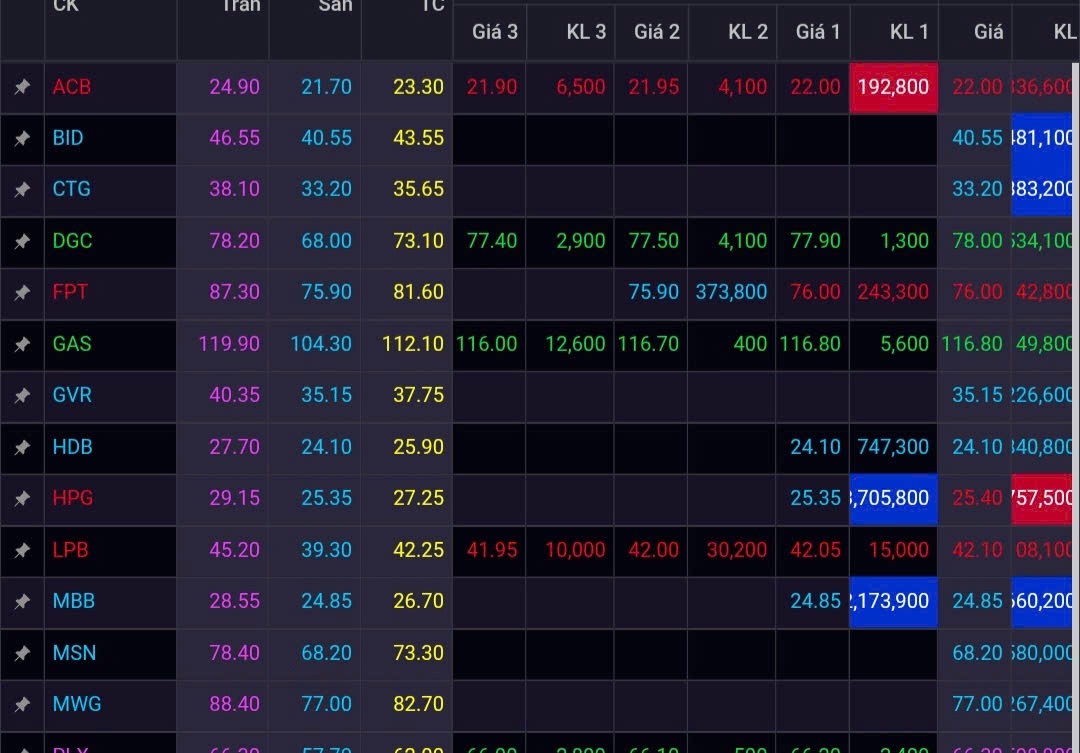Image resolution: width=1080 pixels, height=753 pixels.
Task: Toggle the pin icon for BID
Action: coord(22,138)
